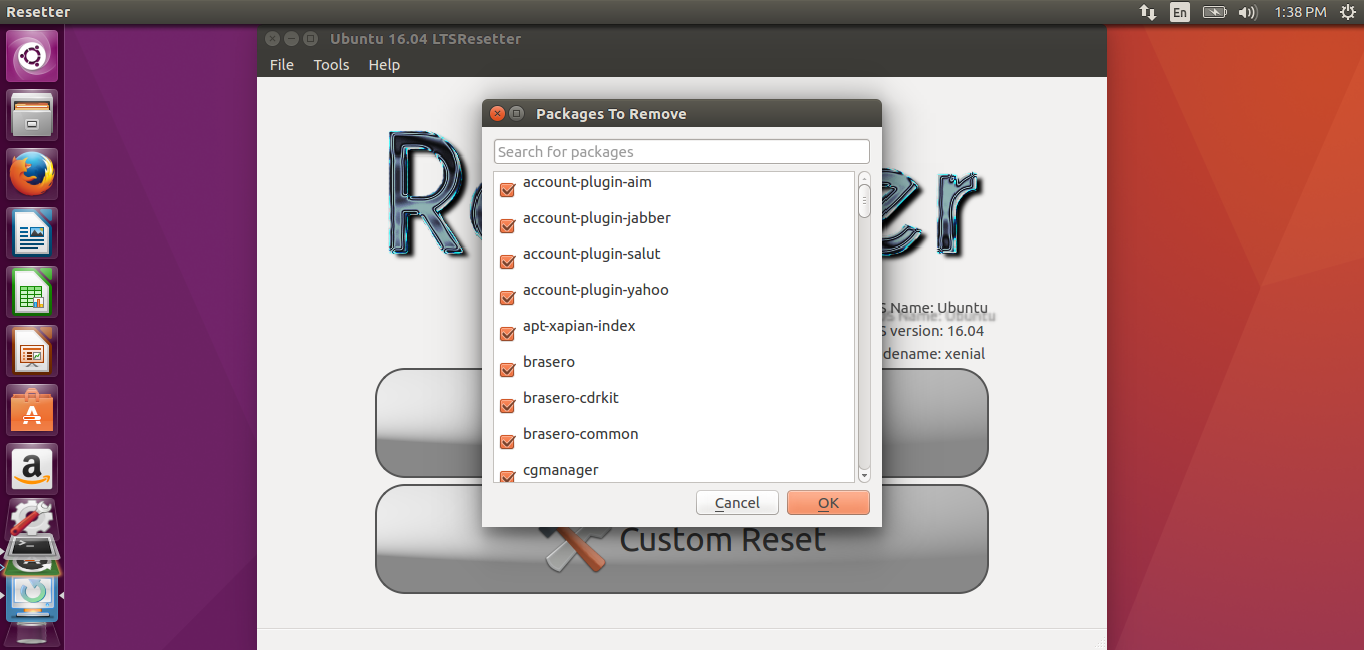Cancel the Packages To Remove dialog
Viewport: 1364px width, 650px height.
pos(737,503)
